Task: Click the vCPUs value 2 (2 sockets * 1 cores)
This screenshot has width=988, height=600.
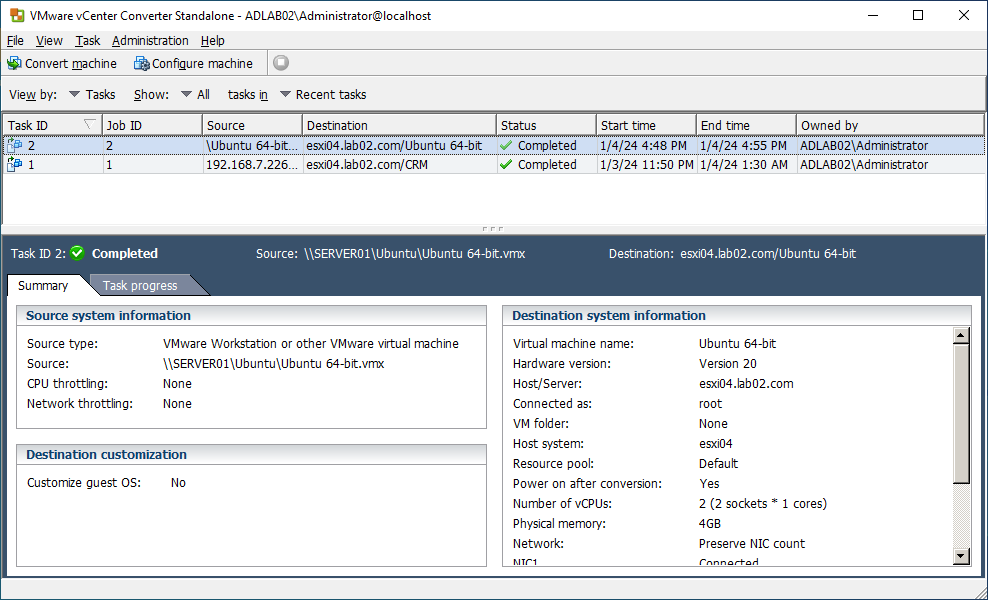Action: coord(762,504)
